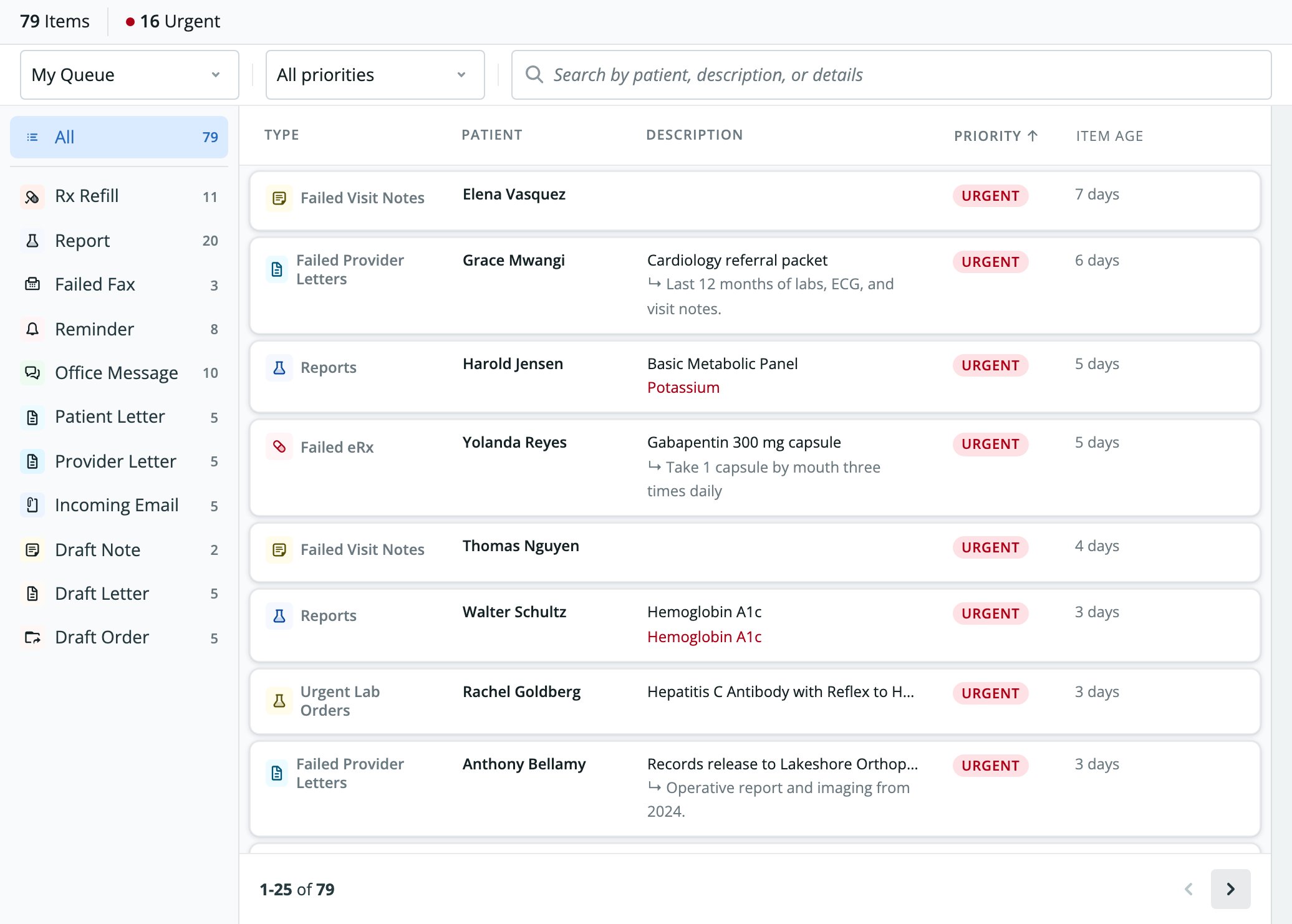The width and height of the screenshot is (1292, 924).
Task: Click the Reminder bell icon
Action: (x=32, y=329)
